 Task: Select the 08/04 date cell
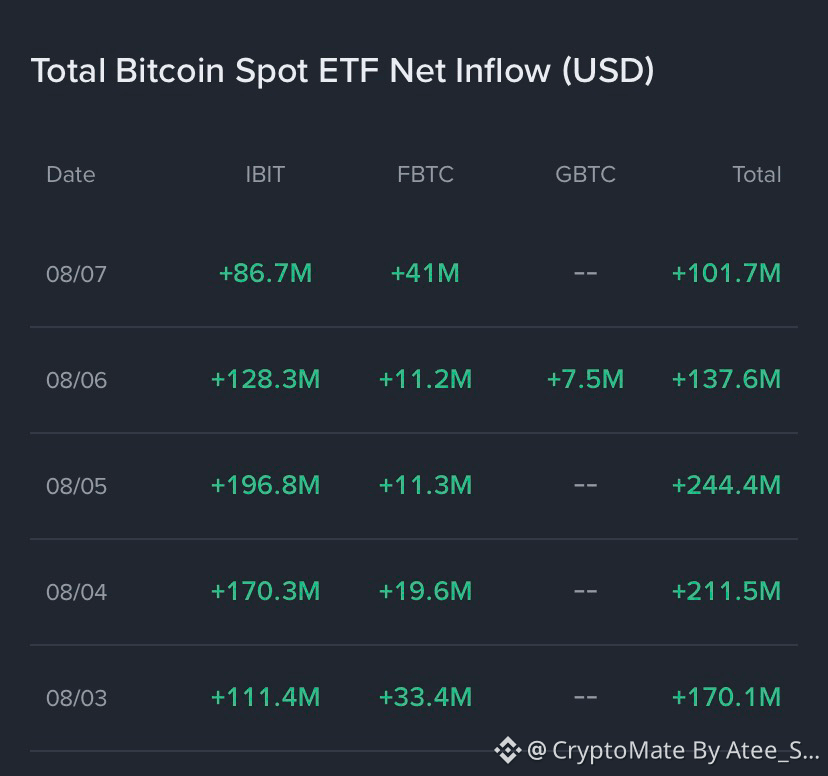pyautogui.click(x=77, y=592)
